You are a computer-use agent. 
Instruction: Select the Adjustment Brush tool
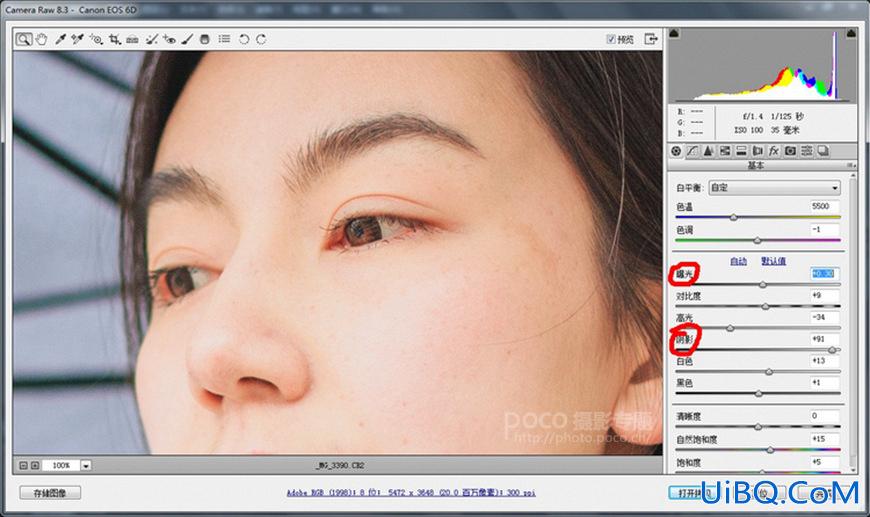188,39
